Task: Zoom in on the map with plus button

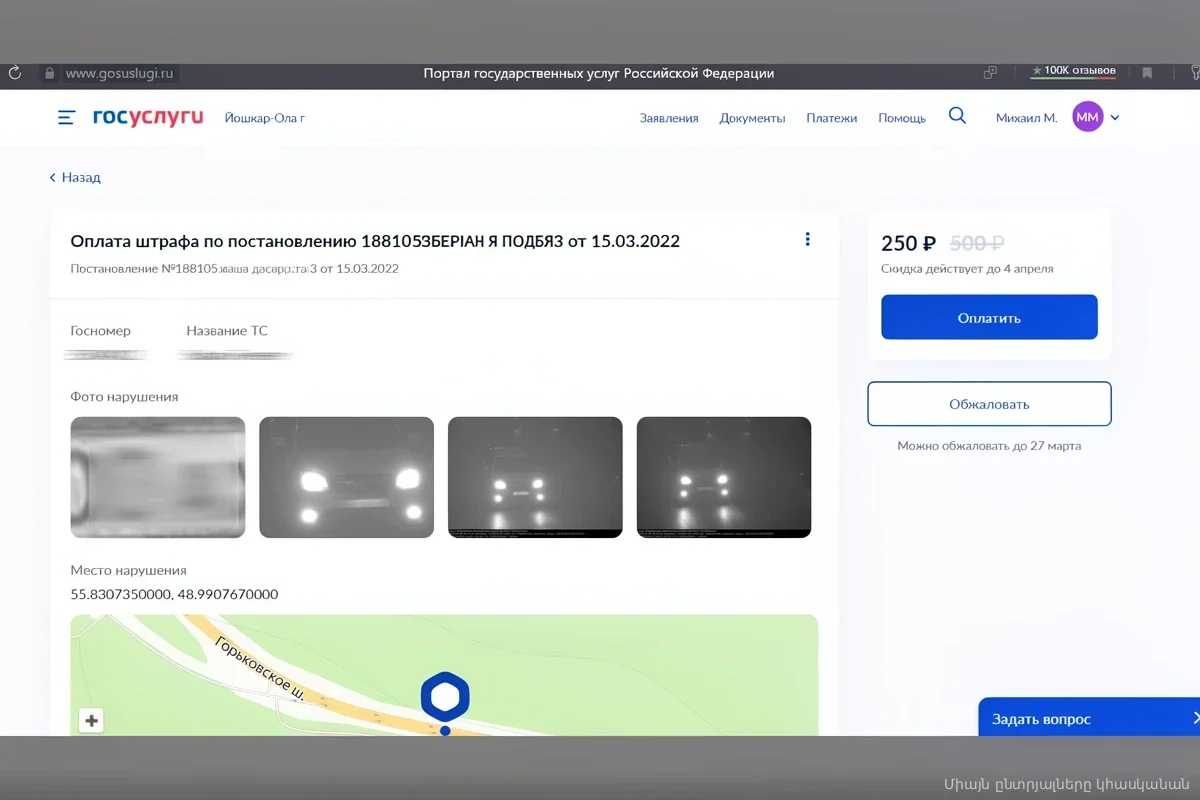Action: (91, 720)
